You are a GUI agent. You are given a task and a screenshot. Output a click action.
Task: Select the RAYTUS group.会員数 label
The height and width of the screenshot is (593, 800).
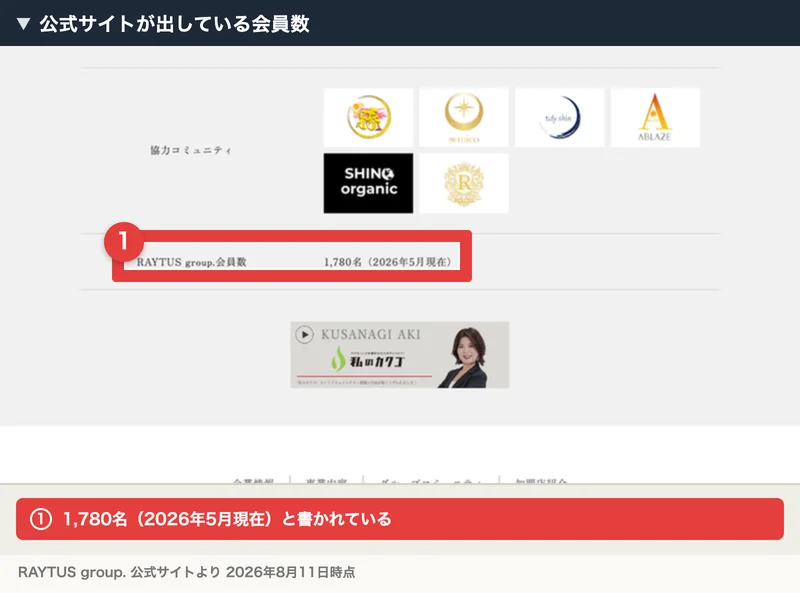point(192,262)
